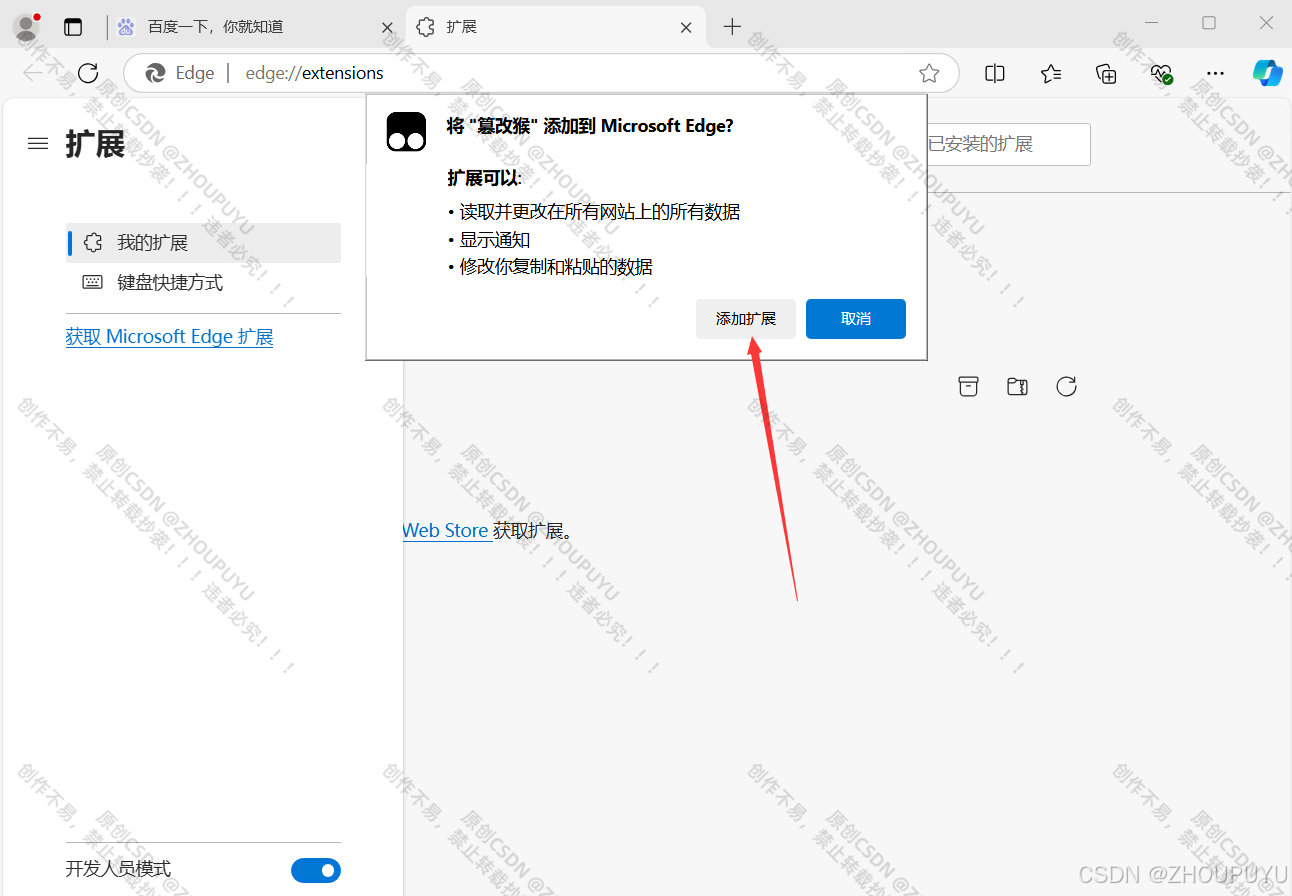Open a new tab with plus button
Viewport: 1292px width, 896px height.
pos(732,27)
